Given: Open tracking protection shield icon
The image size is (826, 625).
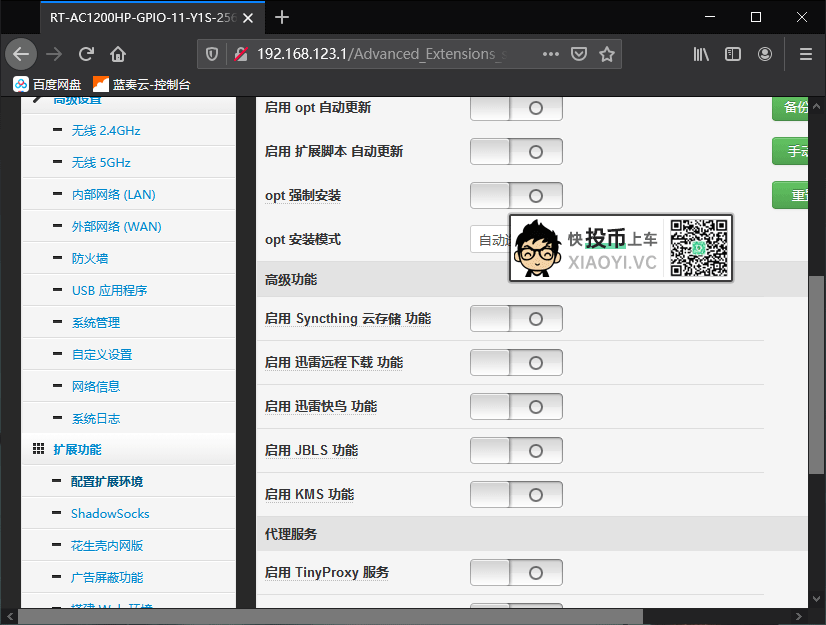Looking at the screenshot, I should 212,54.
